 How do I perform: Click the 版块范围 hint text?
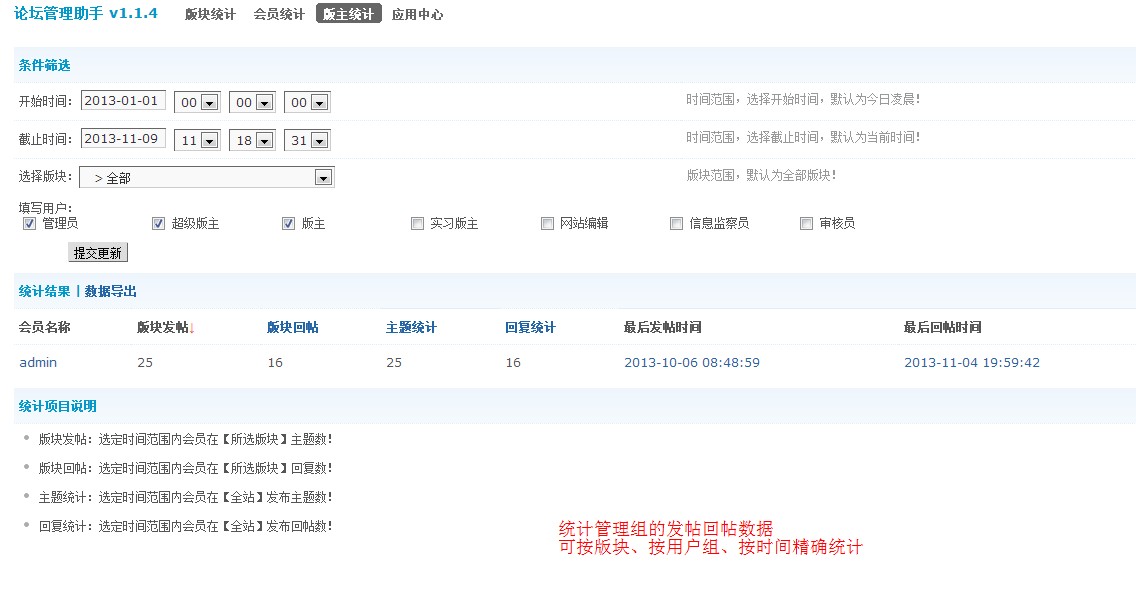coord(761,175)
